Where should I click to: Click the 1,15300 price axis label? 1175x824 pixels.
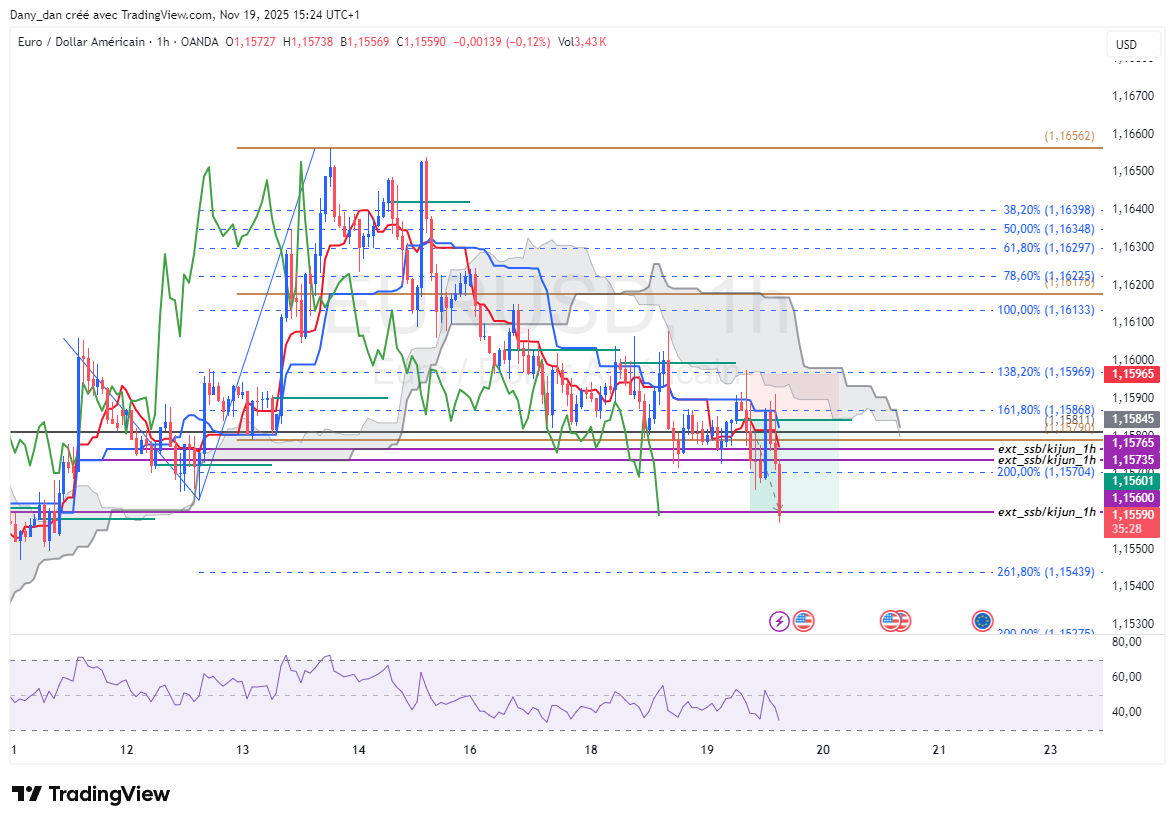tap(1133, 624)
